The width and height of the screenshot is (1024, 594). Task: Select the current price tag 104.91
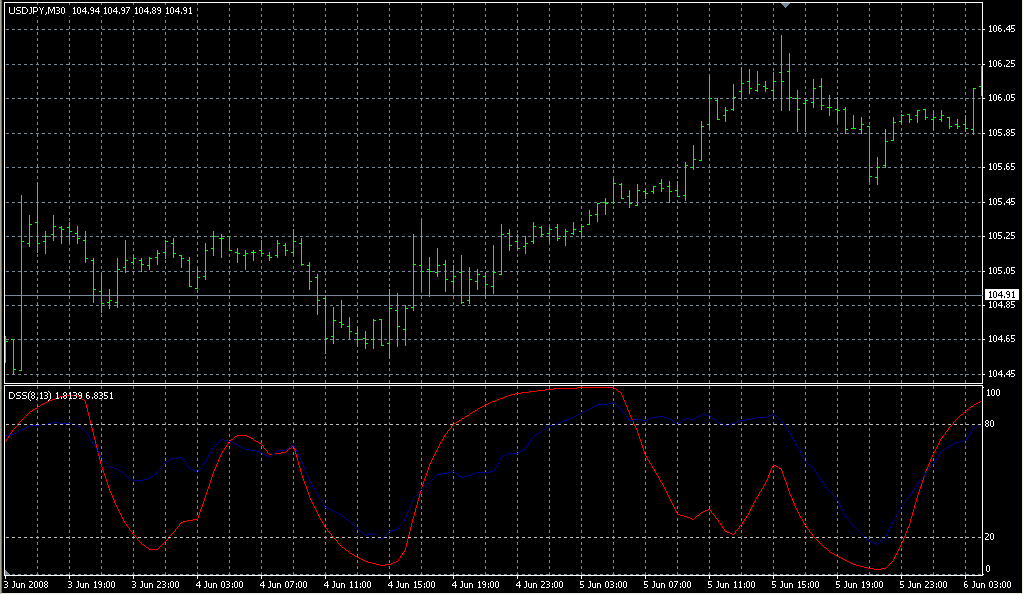coord(1000,294)
